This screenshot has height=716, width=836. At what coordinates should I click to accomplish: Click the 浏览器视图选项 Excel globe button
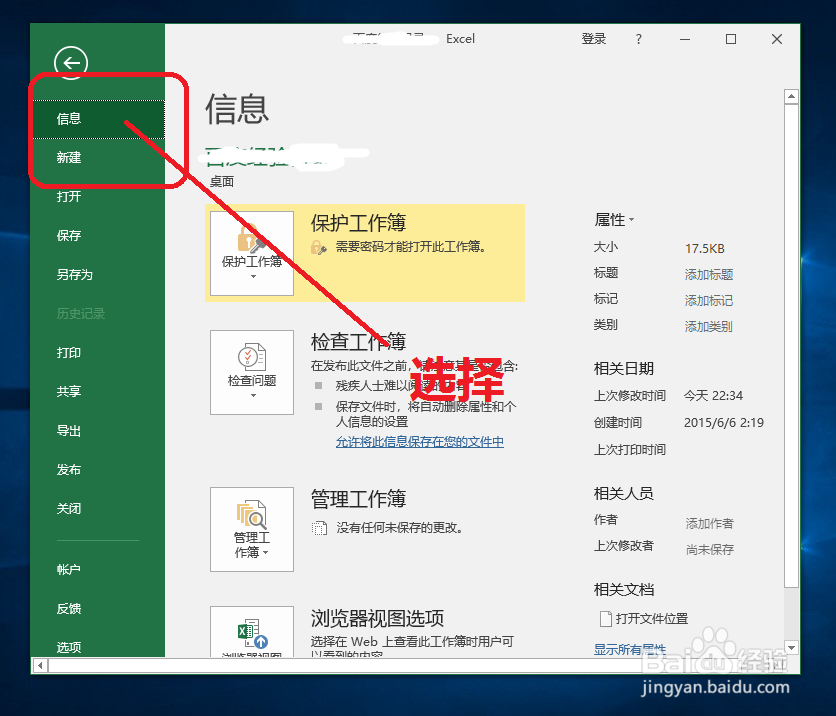pos(252,632)
